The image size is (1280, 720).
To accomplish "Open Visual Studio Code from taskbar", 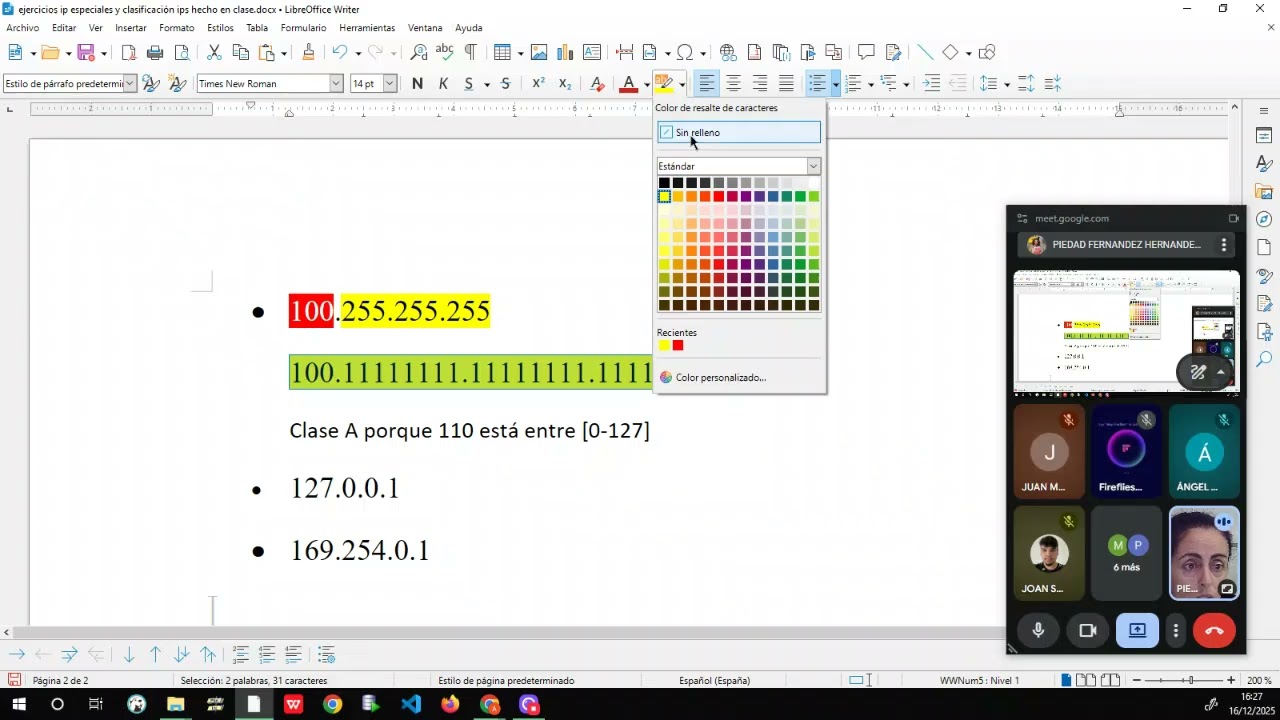I will (411, 705).
